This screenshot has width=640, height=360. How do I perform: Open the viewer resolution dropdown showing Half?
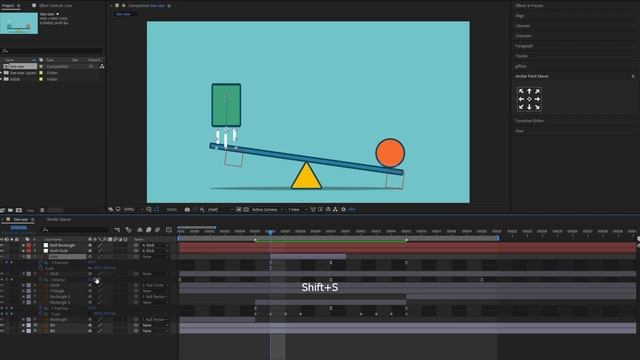pyautogui.click(x=220, y=209)
